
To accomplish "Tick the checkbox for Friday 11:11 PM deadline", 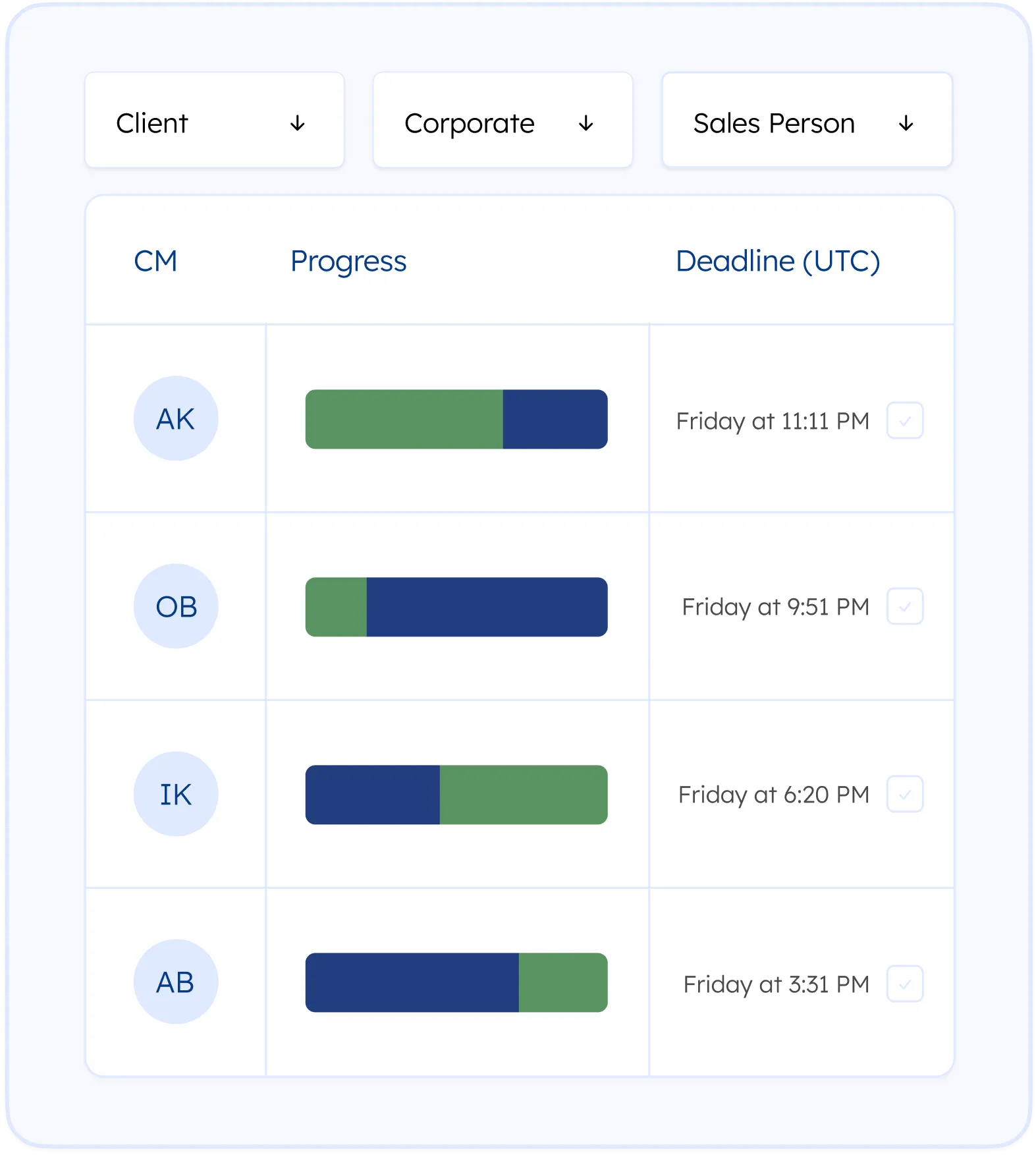I will [x=905, y=420].
